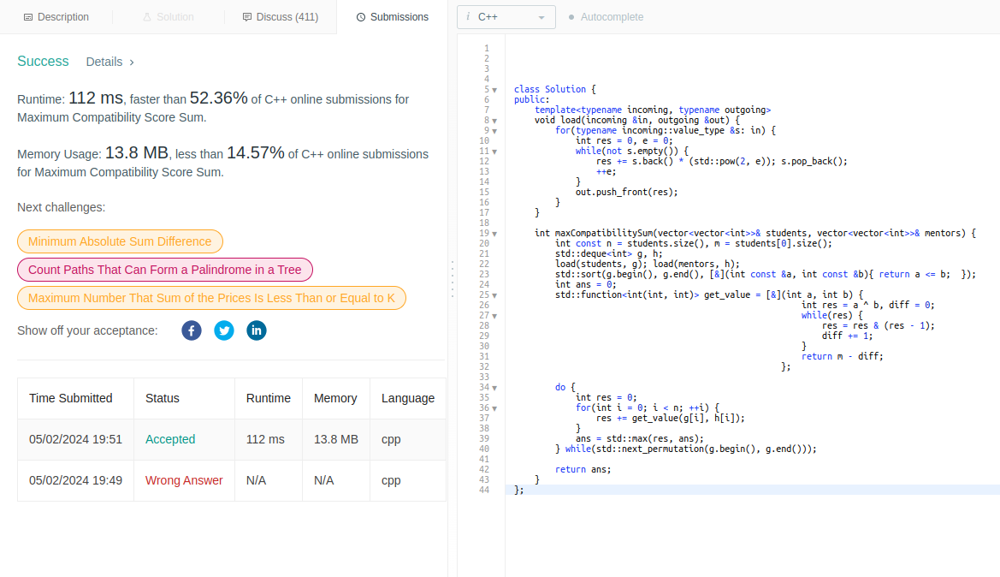
Task: Click the Next challenges label
Action: (x=61, y=207)
